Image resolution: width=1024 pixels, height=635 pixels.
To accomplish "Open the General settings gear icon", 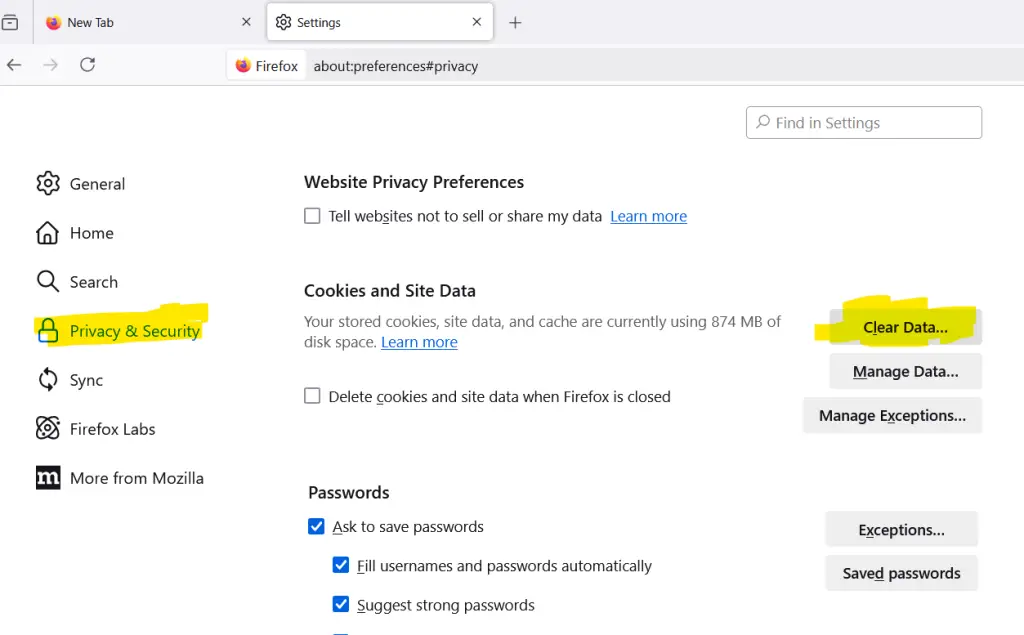I will pyautogui.click(x=48, y=184).
